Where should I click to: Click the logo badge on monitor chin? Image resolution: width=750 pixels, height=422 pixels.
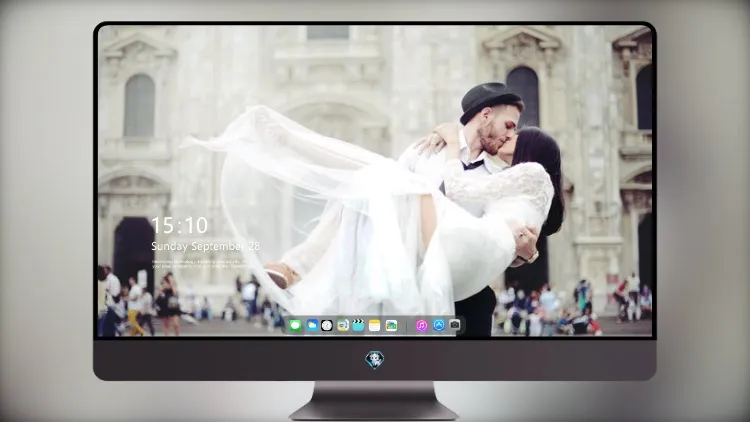pyautogui.click(x=375, y=360)
